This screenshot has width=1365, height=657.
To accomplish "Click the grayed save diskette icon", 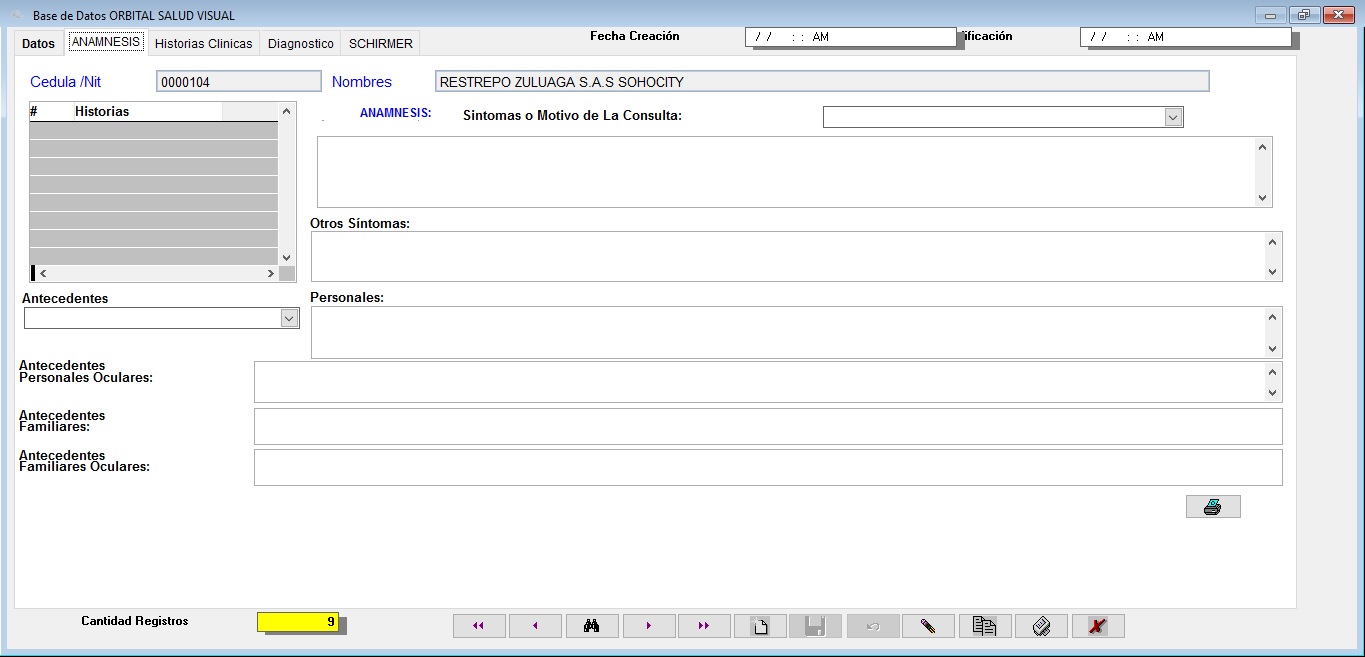I will point(815,626).
